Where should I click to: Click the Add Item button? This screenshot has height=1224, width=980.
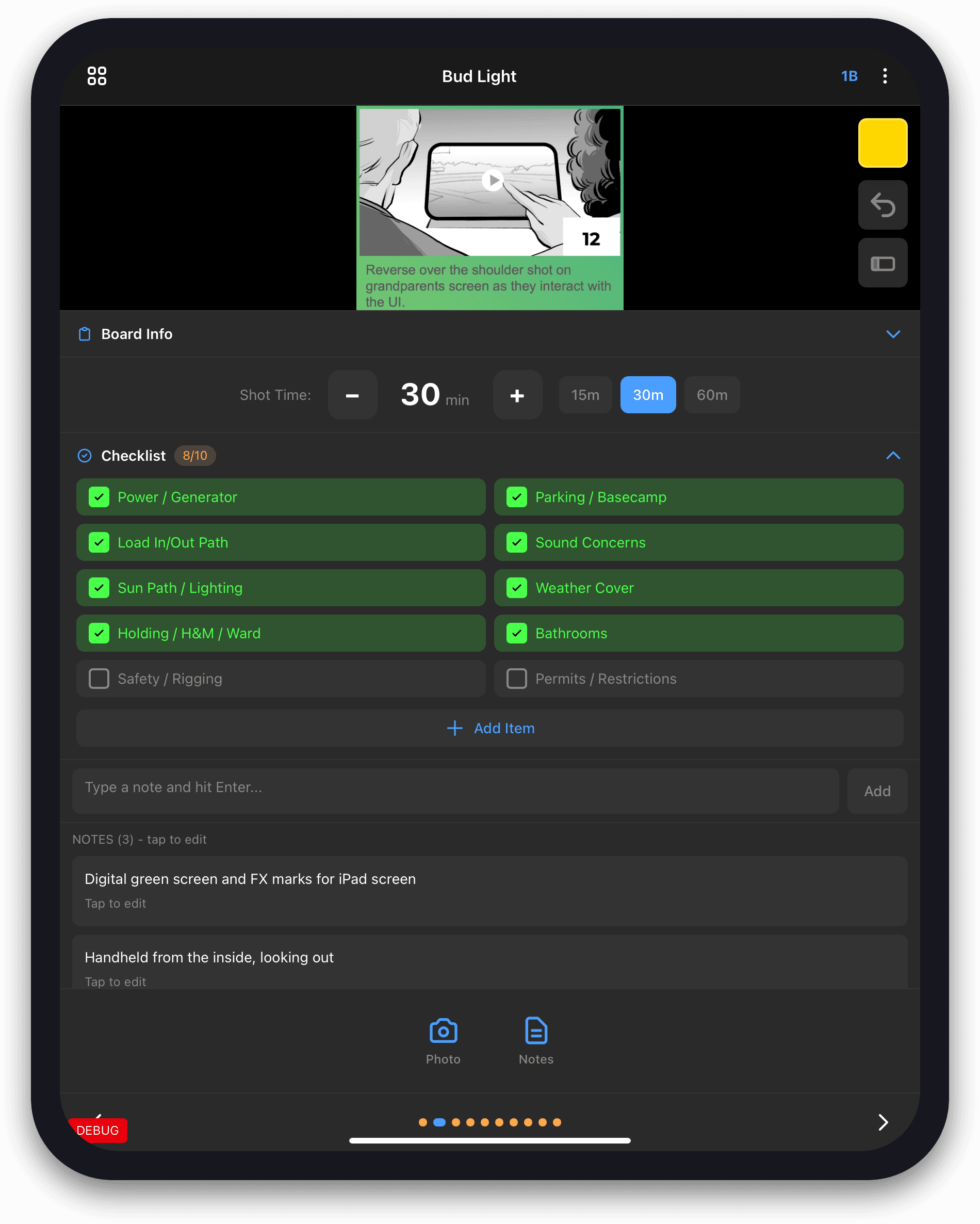[x=489, y=729]
